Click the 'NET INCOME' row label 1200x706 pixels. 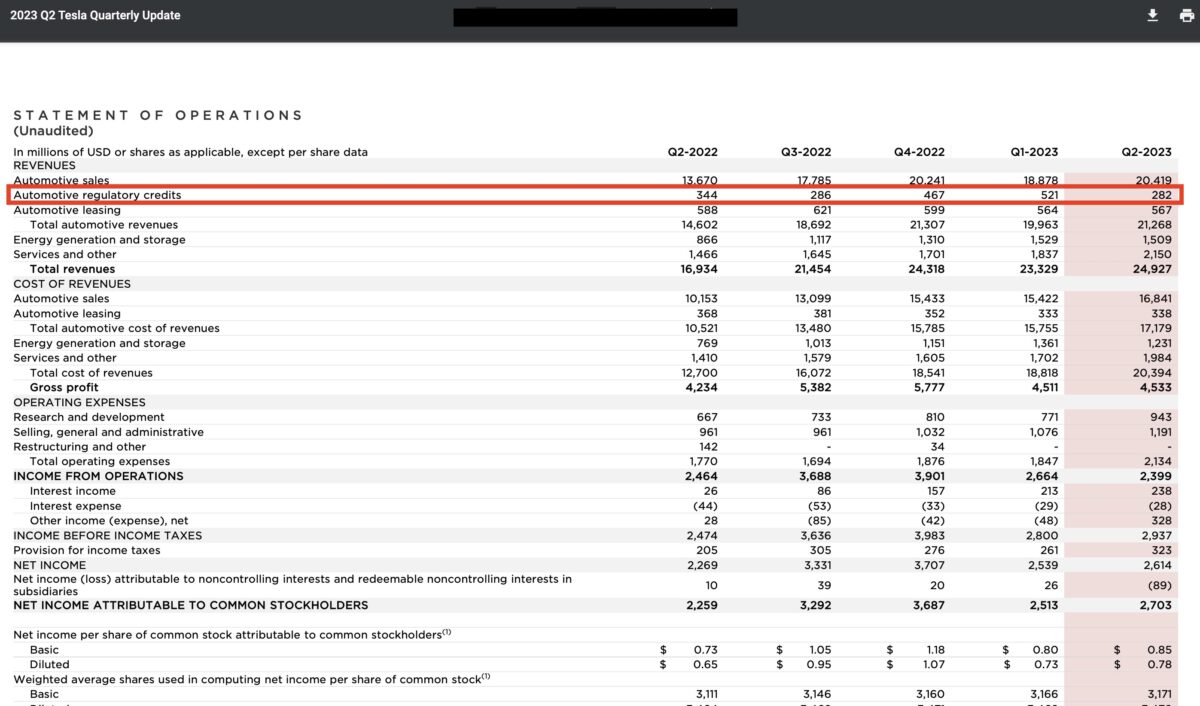pos(49,565)
